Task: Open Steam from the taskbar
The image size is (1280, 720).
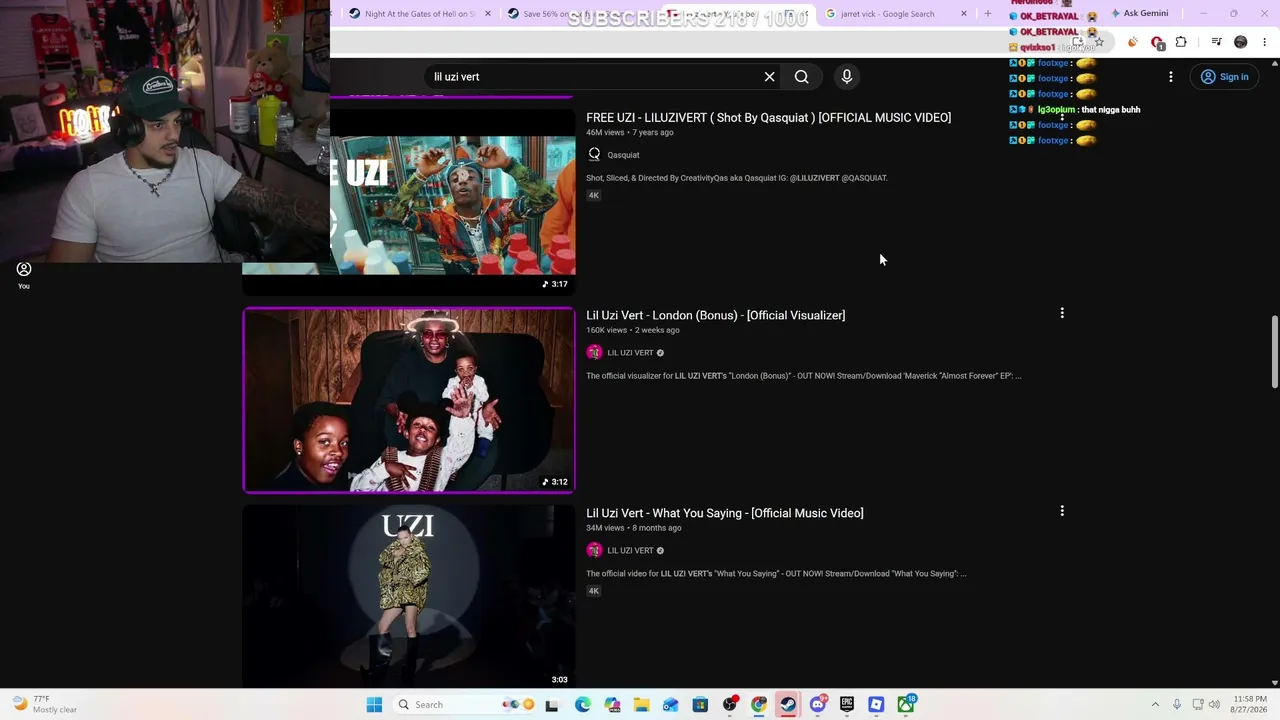Action: (x=788, y=705)
